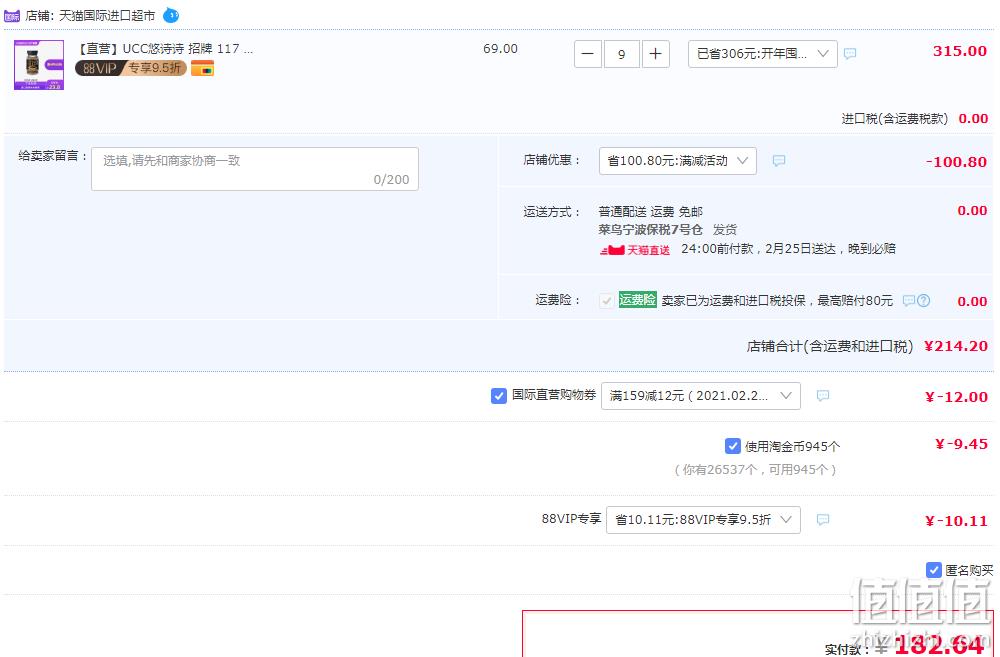1000x657 pixels.
Task: Click the 给卖家留言 label
Action: click(x=52, y=156)
